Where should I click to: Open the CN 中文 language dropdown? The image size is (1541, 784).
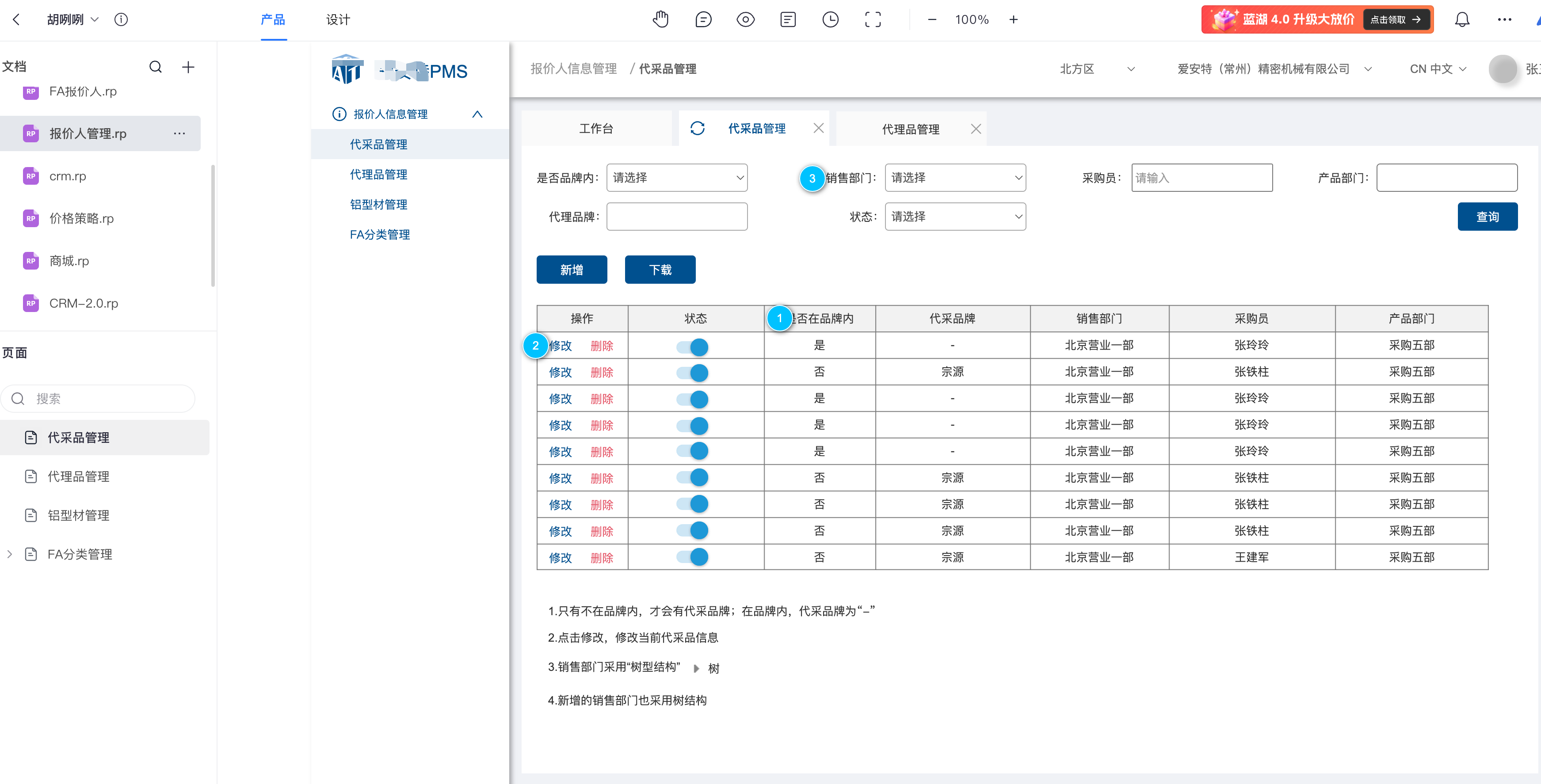coord(1438,69)
